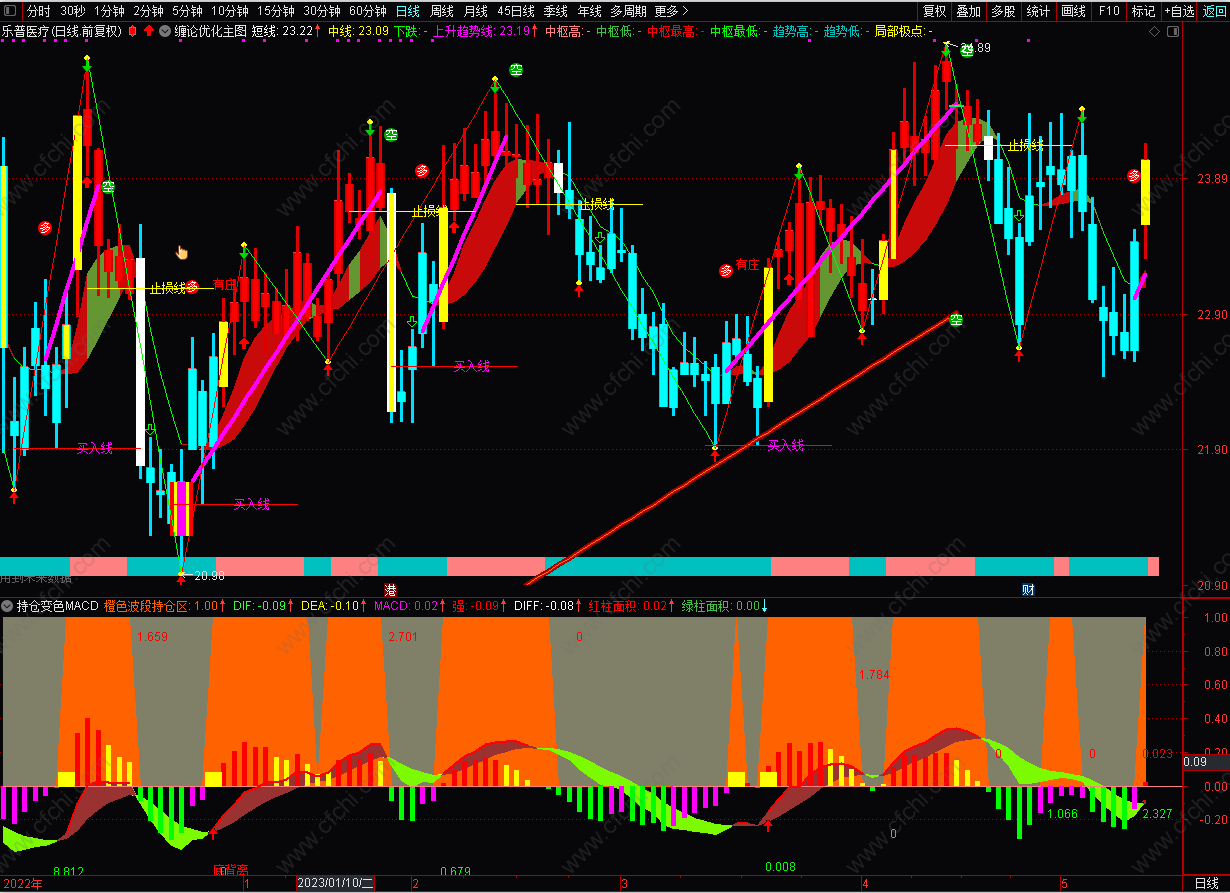Select the 30秒 period
1230x893 pixels.
coord(72,11)
